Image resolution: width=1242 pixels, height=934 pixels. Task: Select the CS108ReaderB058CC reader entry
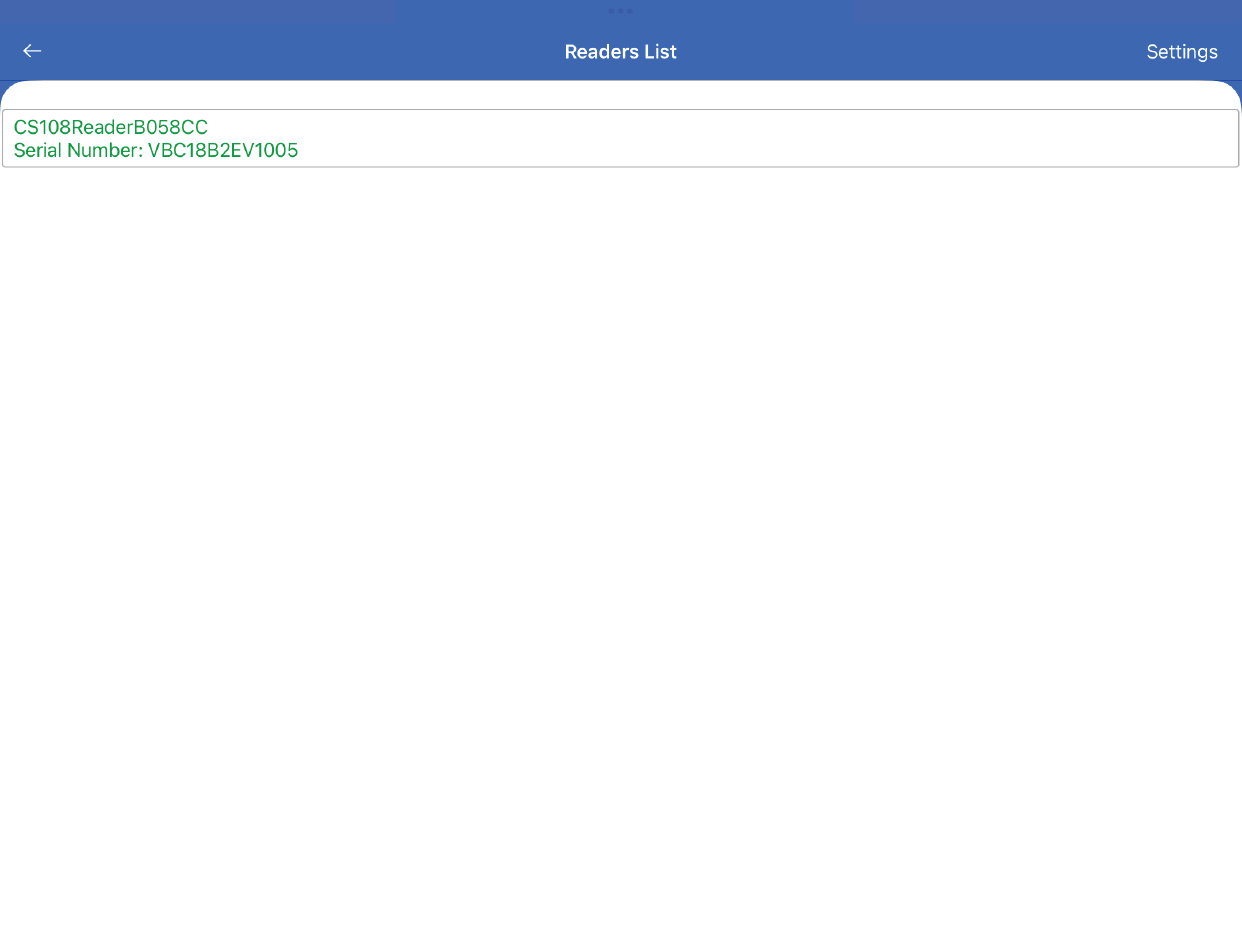point(620,138)
